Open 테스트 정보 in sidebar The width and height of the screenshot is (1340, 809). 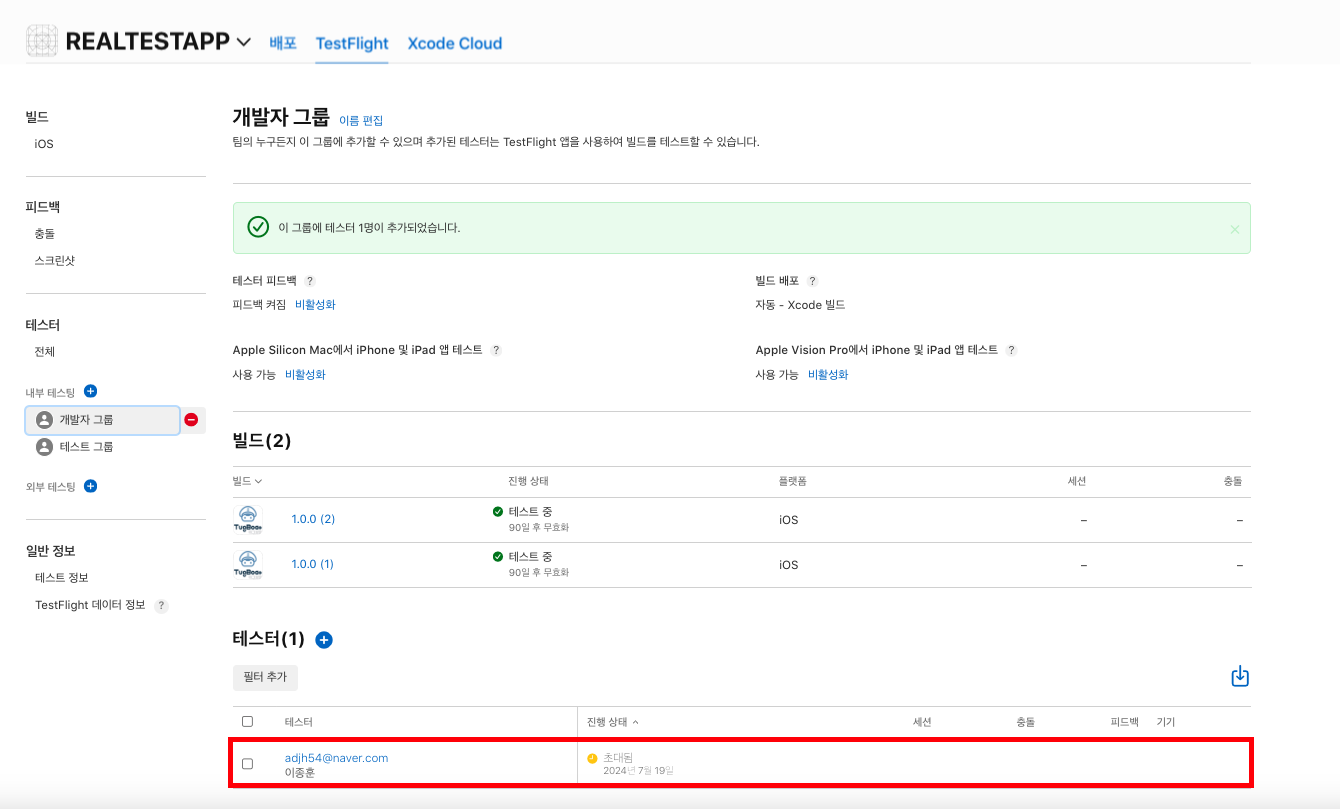[62, 578]
